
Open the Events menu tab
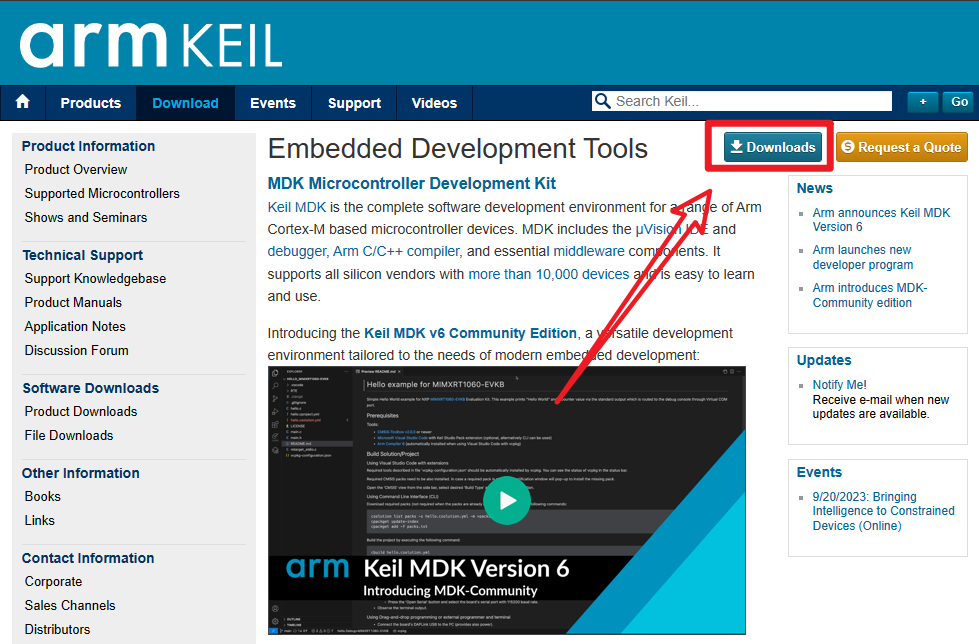pyautogui.click(x=272, y=103)
